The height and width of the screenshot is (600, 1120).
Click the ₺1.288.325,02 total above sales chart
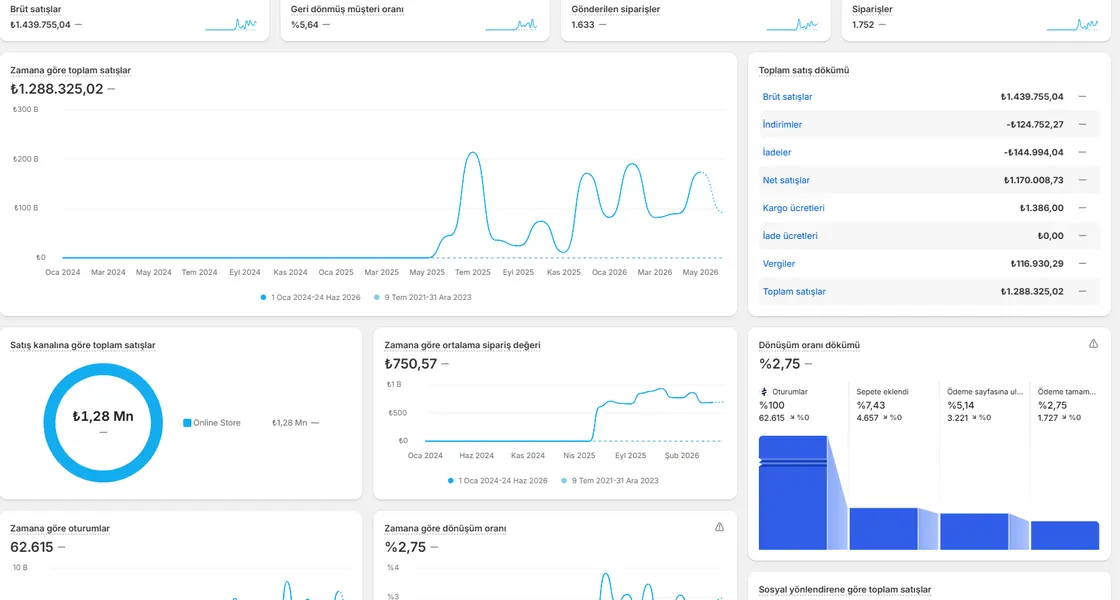tap(56, 89)
